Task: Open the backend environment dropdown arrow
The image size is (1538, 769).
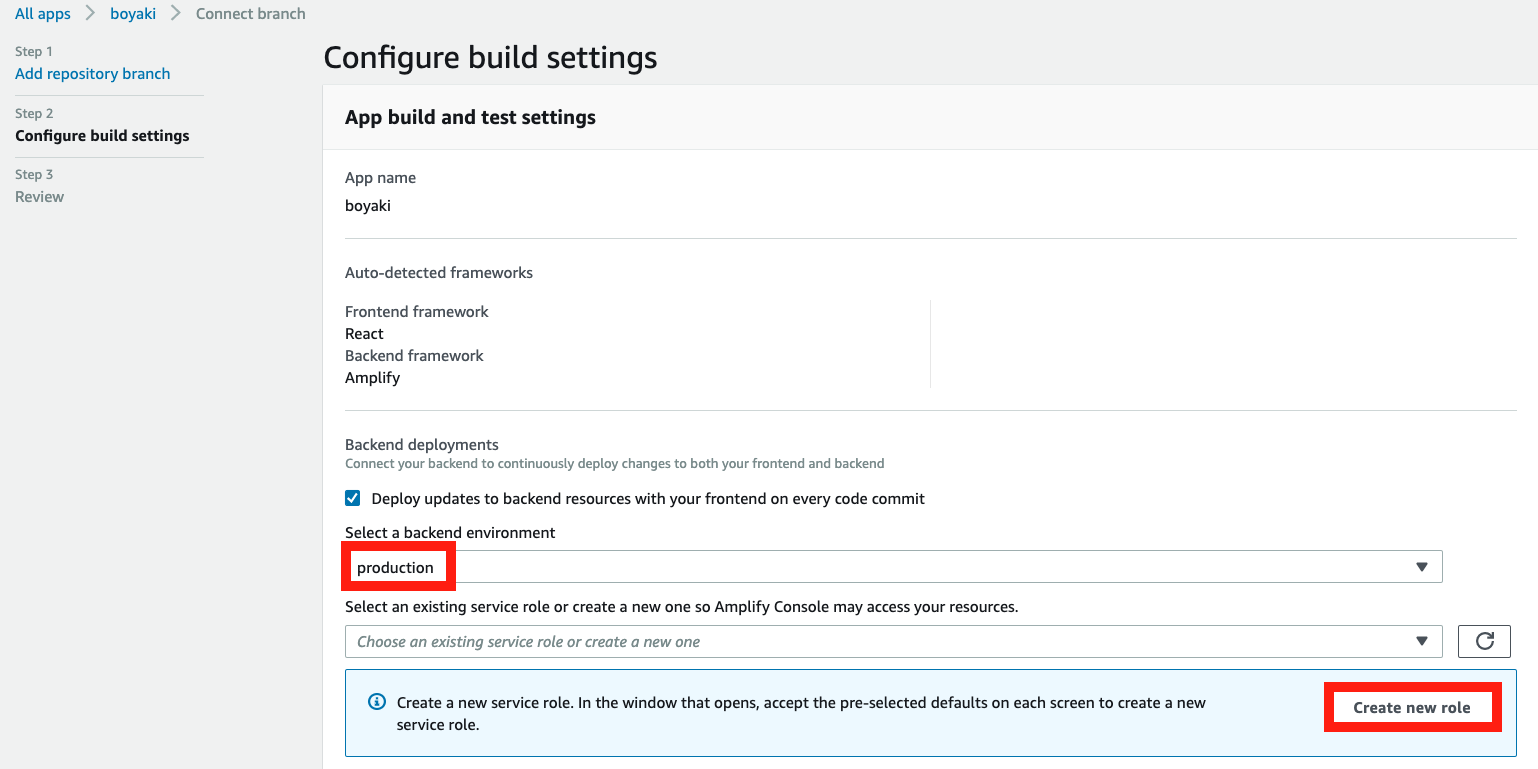Action: pyautogui.click(x=1422, y=567)
